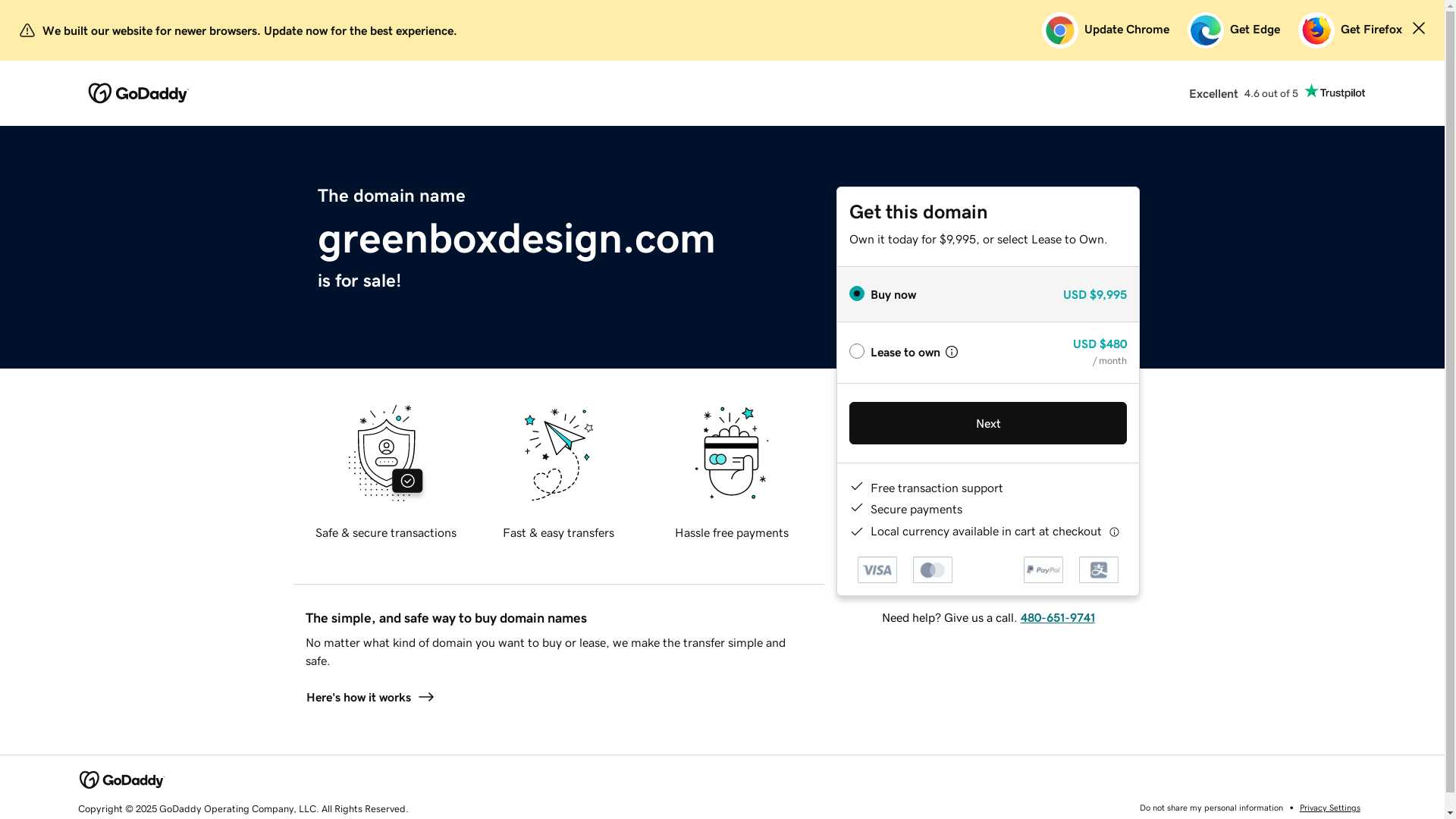Select the Lease to own radio option
The width and height of the screenshot is (1456, 819).
(857, 351)
